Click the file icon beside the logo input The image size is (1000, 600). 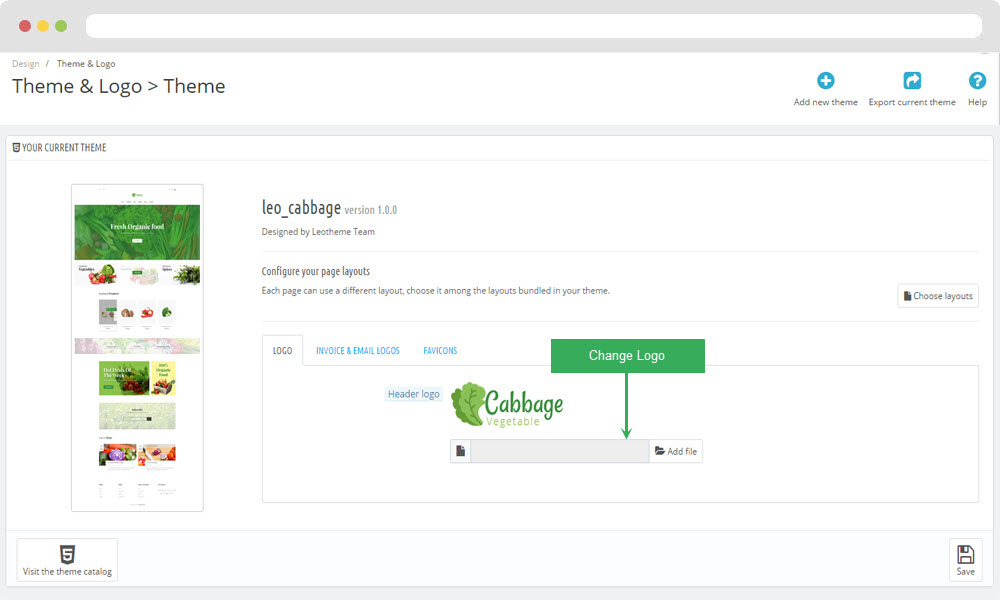(460, 452)
